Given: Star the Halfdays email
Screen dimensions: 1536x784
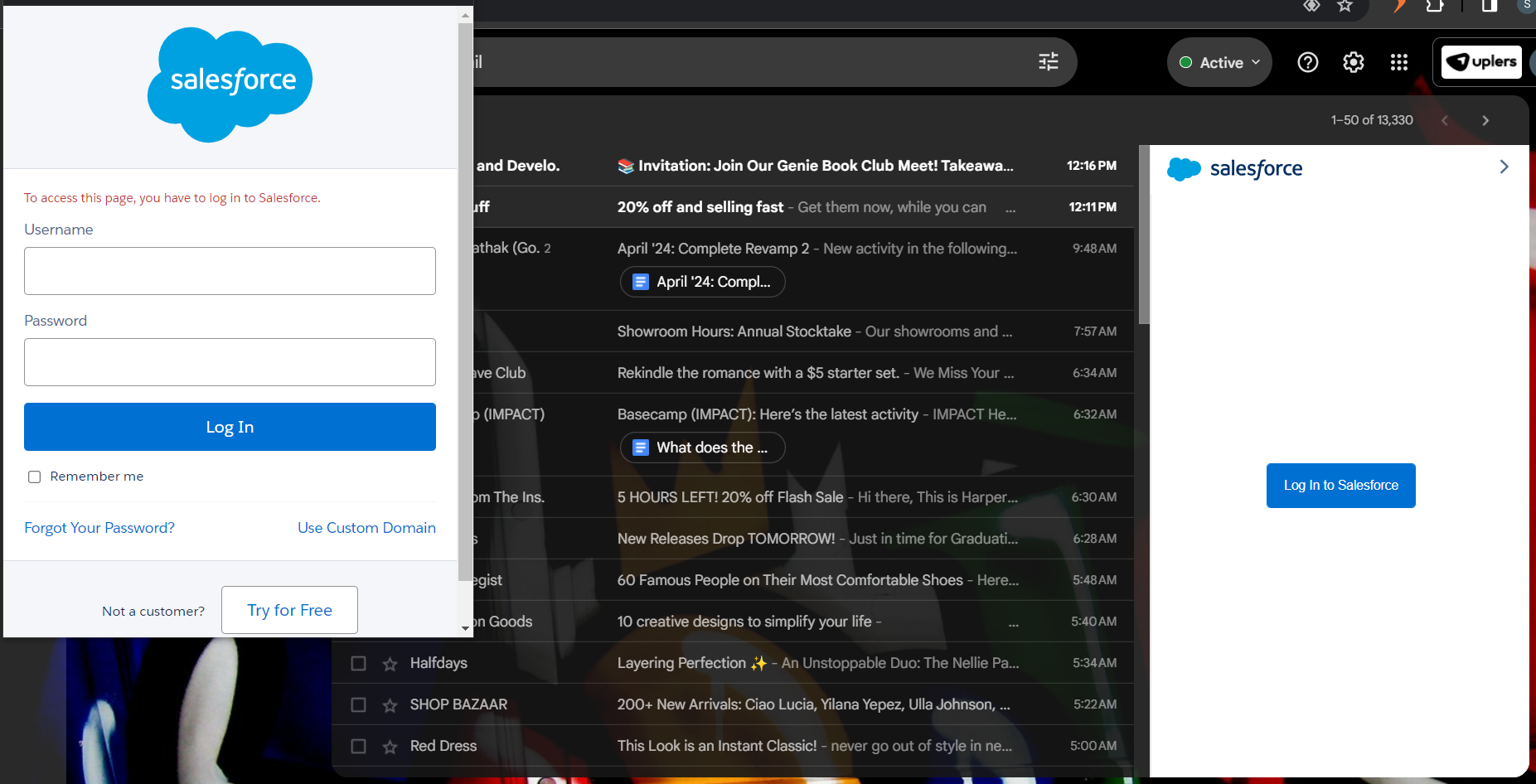Looking at the screenshot, I should tap(390, 664).
